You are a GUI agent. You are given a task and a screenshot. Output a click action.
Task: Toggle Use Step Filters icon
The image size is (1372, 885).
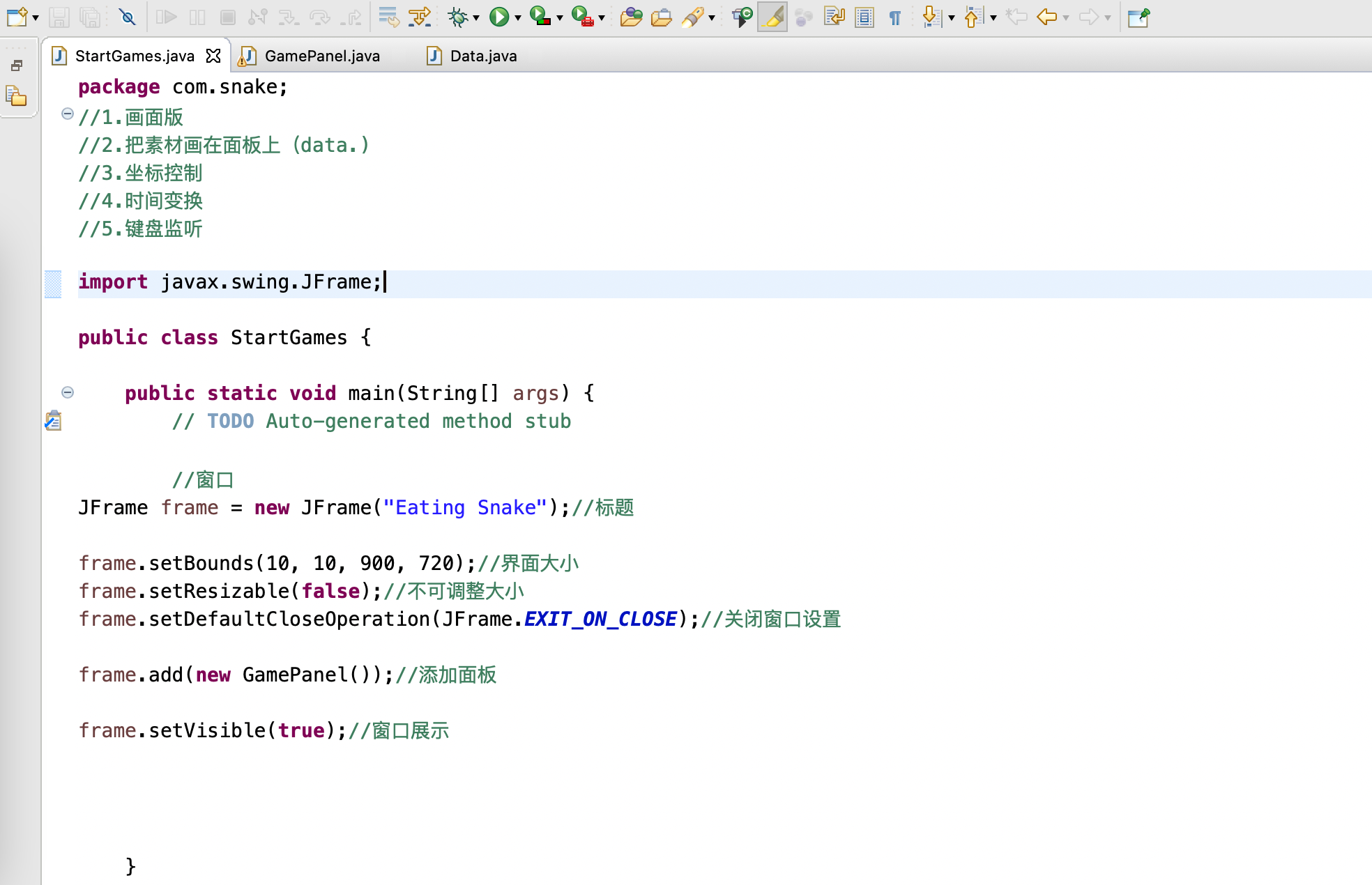point(420,17)
